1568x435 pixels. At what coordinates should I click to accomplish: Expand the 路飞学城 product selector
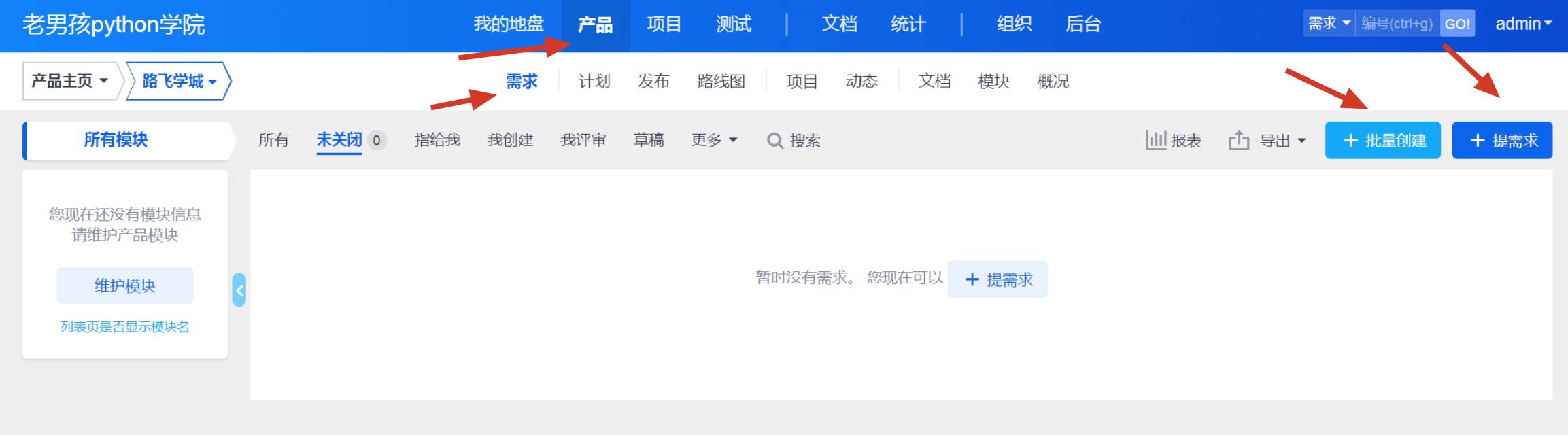[179, 81]
